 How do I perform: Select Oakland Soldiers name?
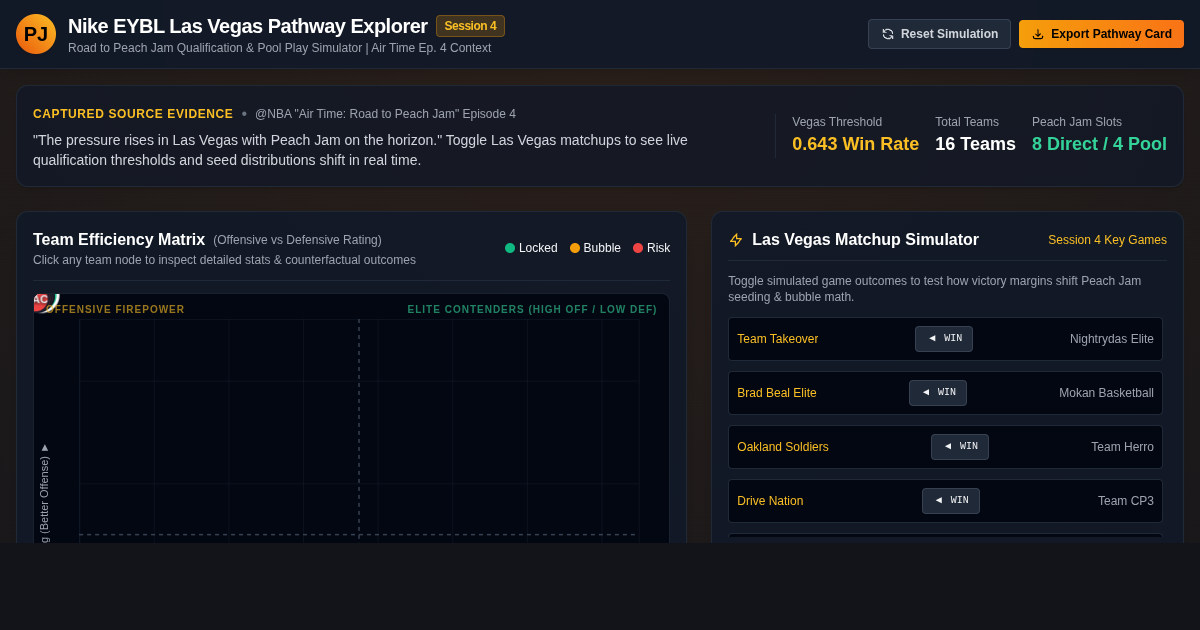click(783, 447)
